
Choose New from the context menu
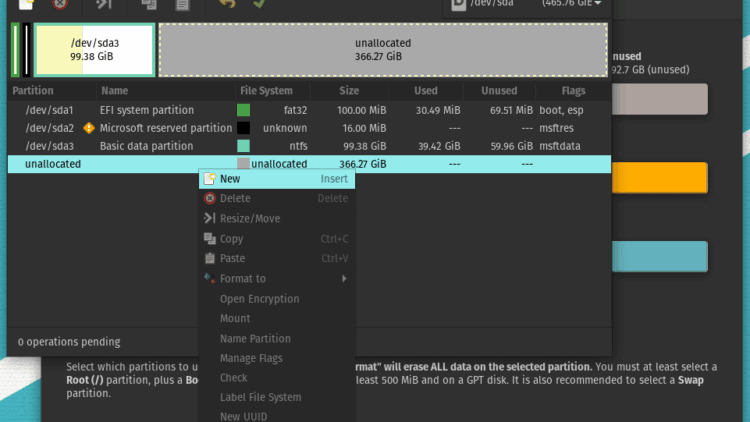point(230,179)
